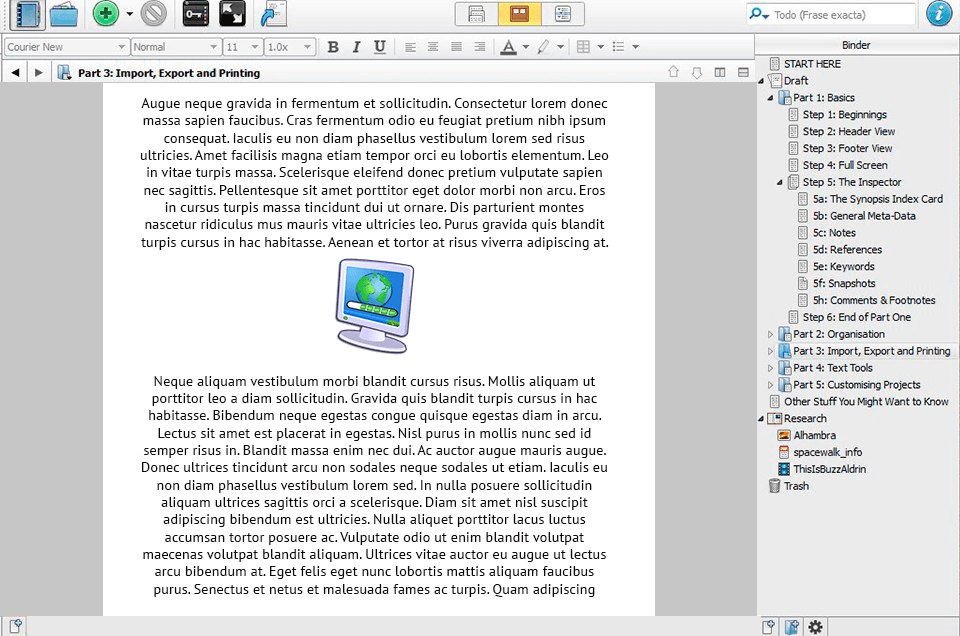960x636 pixels.
Task: Go to previous document up arrow
Action: [673, 72]
